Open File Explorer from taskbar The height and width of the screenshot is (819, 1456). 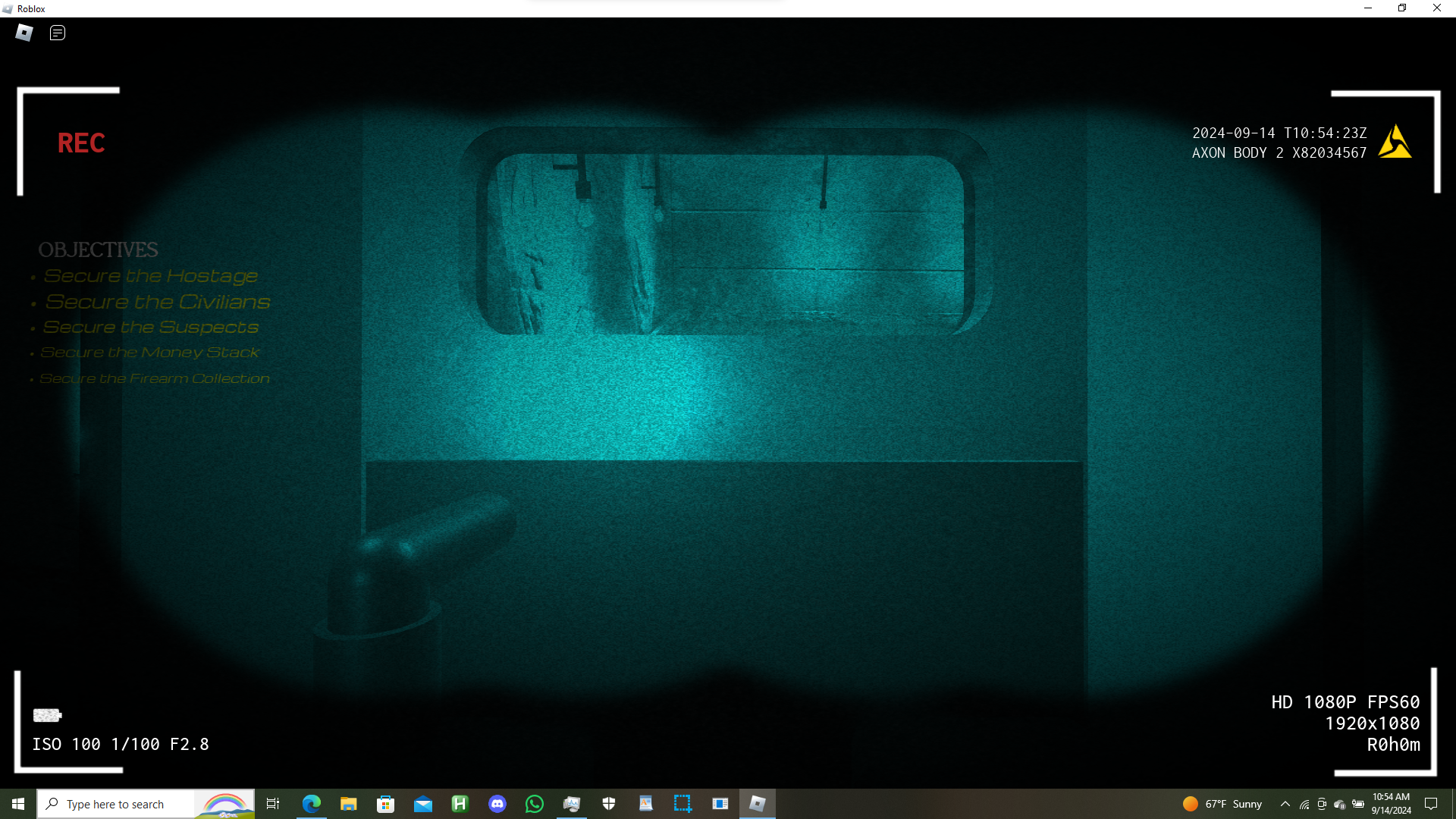[x=348, y=804]
